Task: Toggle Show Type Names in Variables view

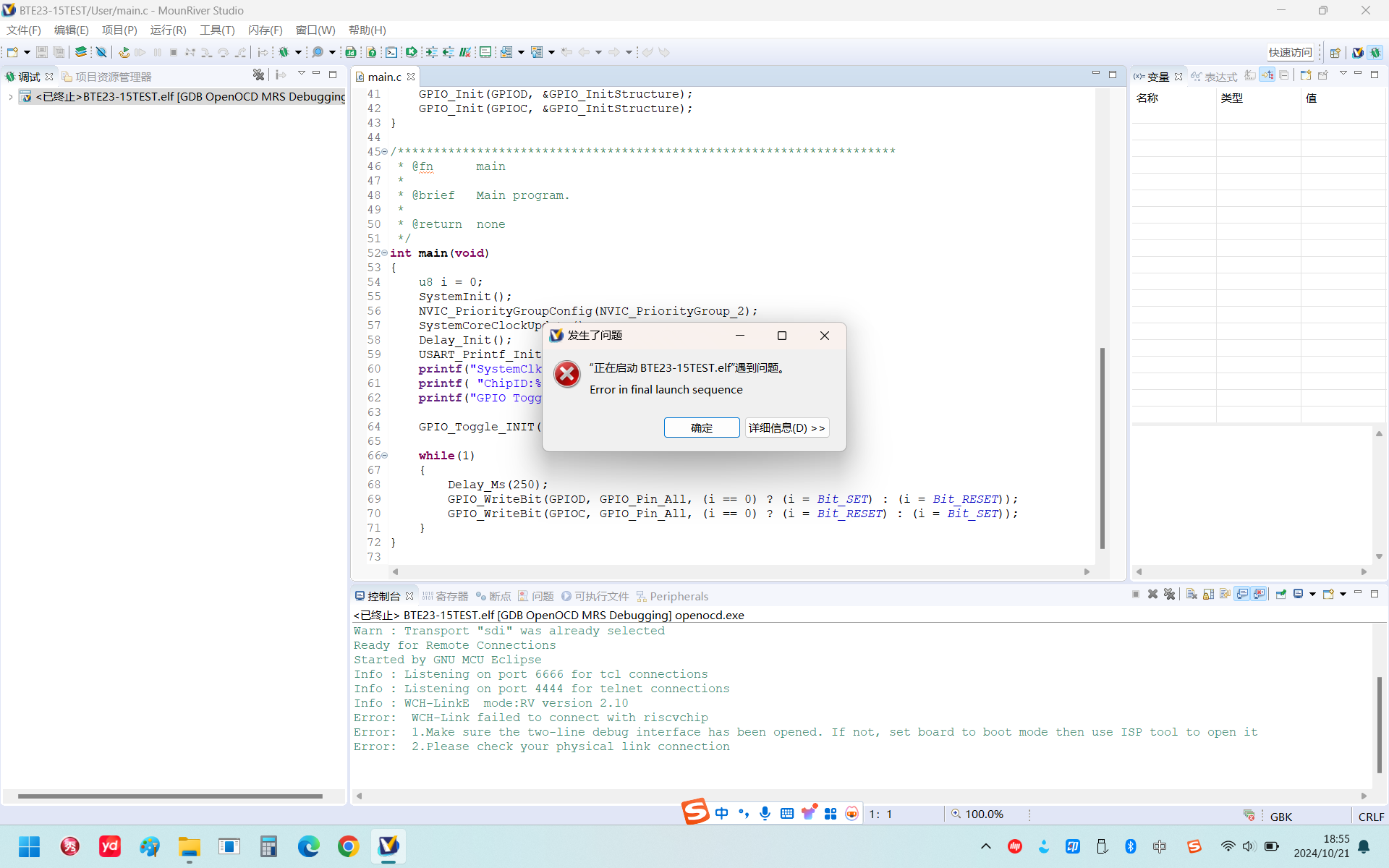Action: pos(1249,75)
